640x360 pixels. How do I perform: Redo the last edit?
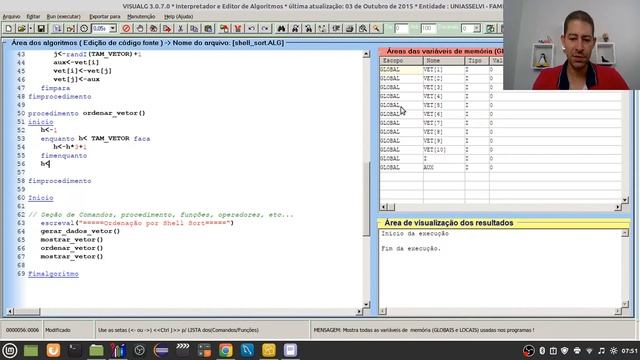[x=265, y=29]
